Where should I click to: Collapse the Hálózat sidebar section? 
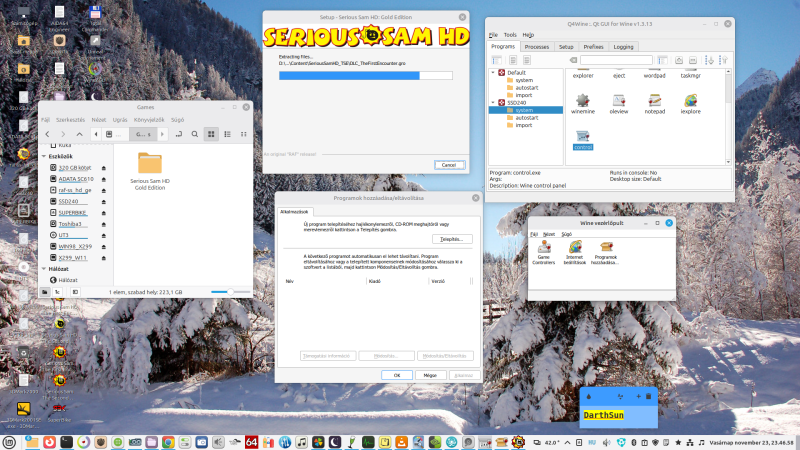click(44, 269)
